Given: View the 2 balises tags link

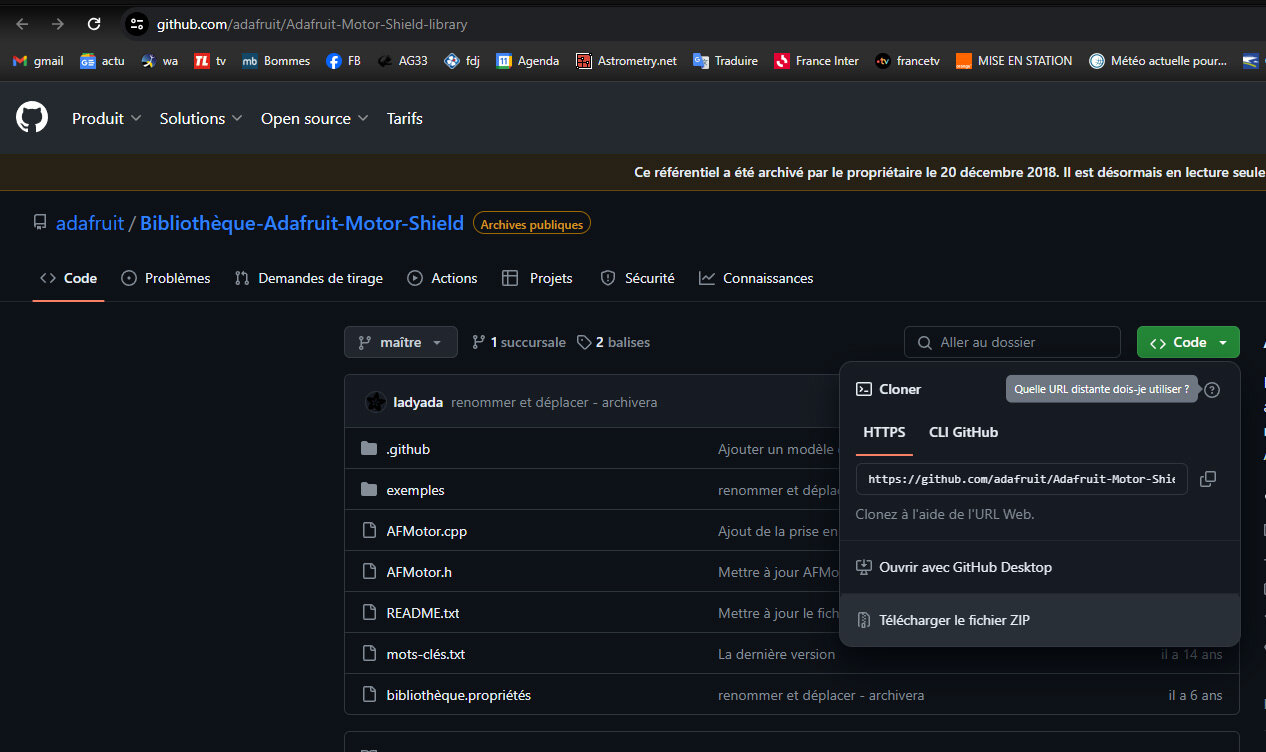Looking at the screenshot, I should [613, 342].
